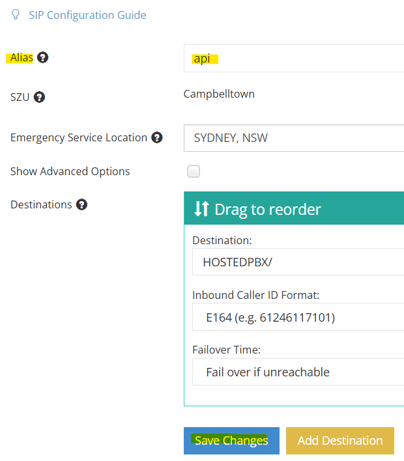Click the help icon next to Alias
Screen dimensions: 404x461
43,58
